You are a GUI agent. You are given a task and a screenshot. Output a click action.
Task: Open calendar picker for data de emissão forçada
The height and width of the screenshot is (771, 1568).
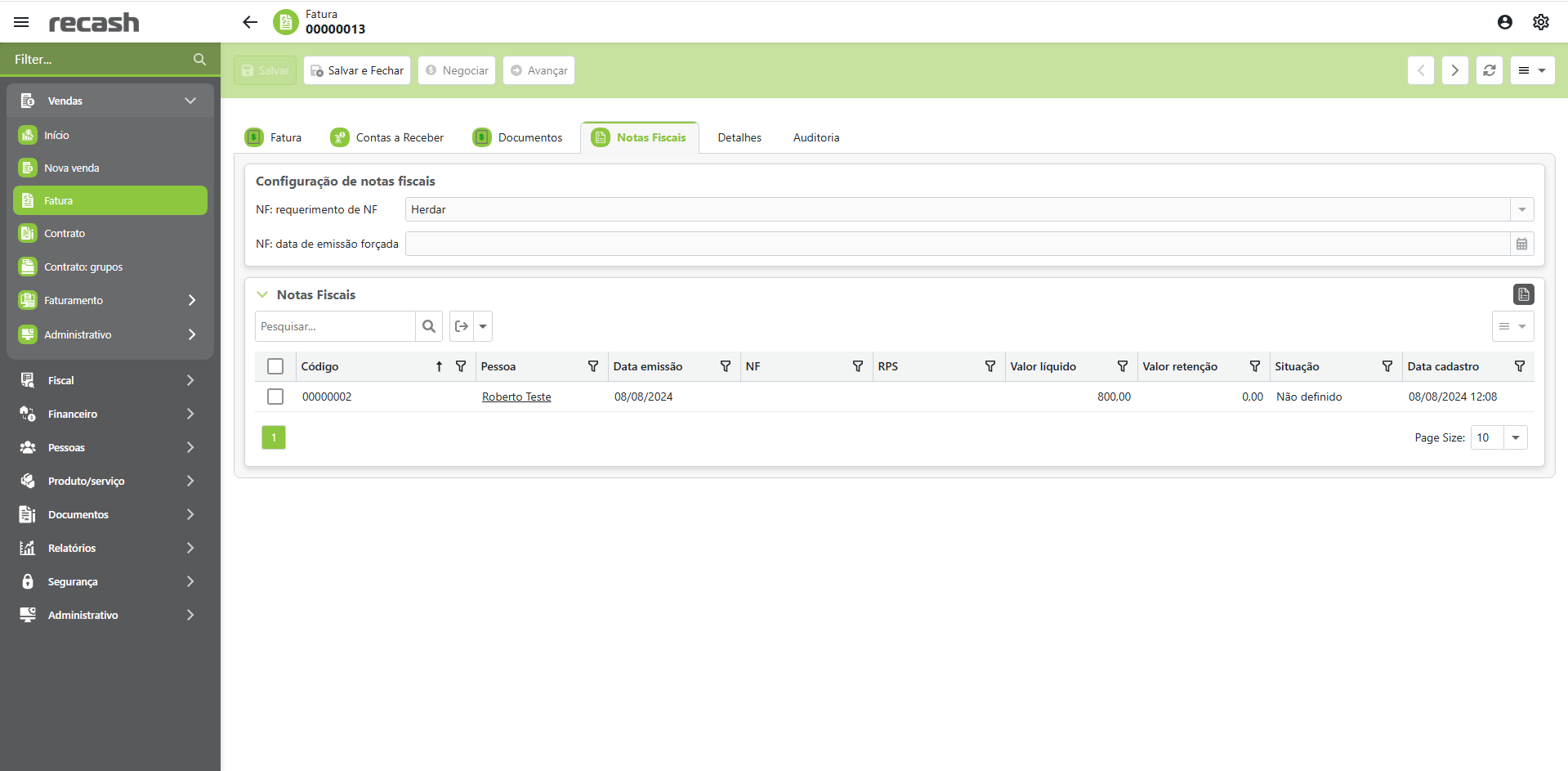(x=1521, y=244)
